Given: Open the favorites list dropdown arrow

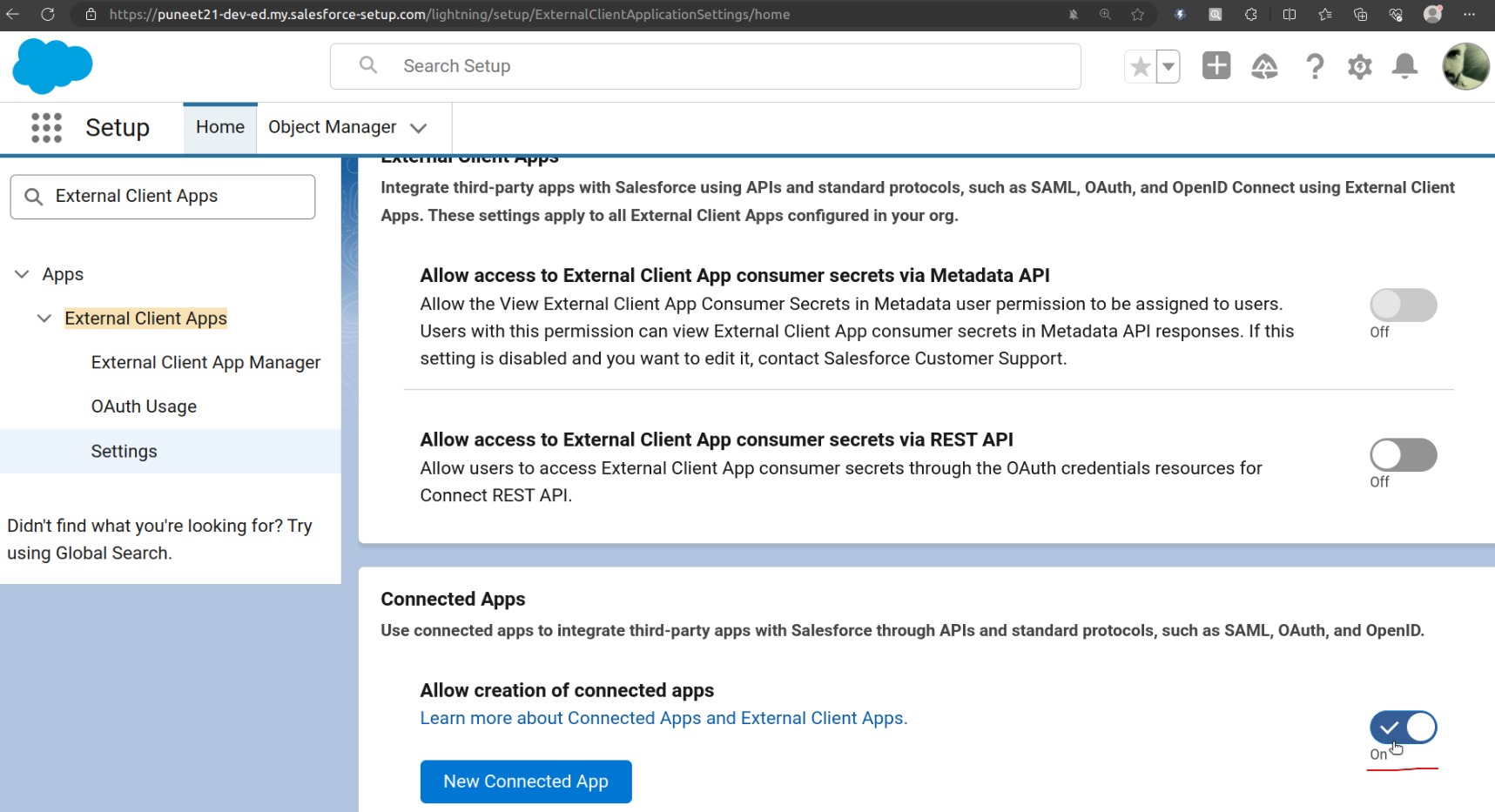Looking at the screenshot, I should (1168, 67).
